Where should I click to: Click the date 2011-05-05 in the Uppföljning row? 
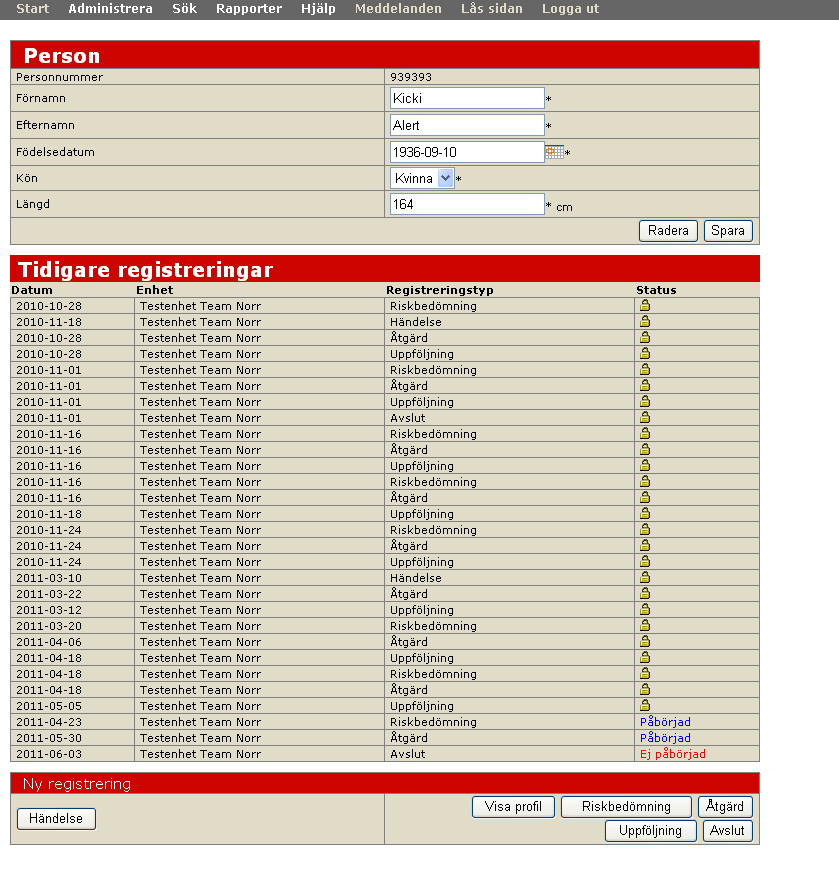coord(49,706)
